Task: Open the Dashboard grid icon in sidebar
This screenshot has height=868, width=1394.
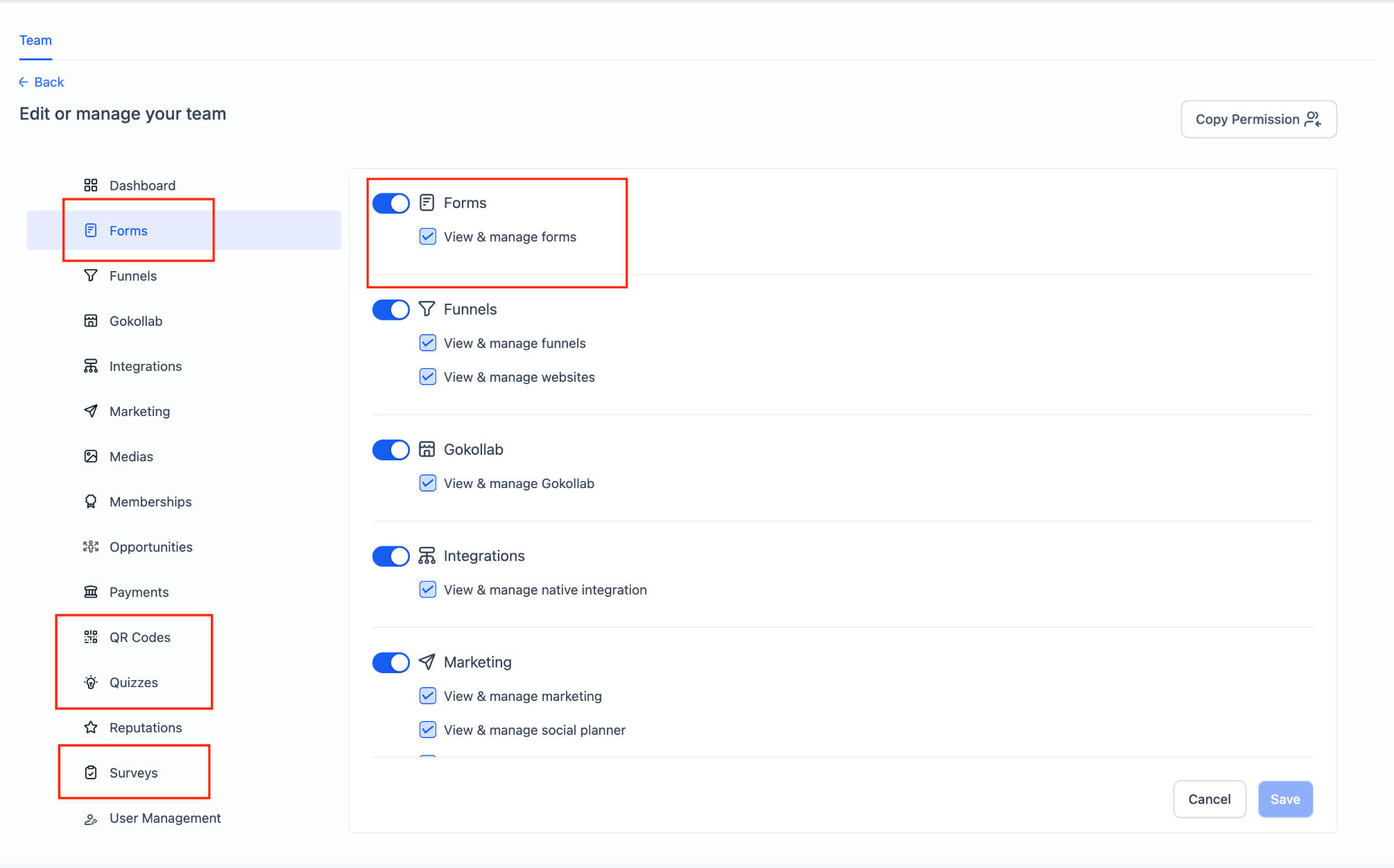Action: (x=91, y=185)
